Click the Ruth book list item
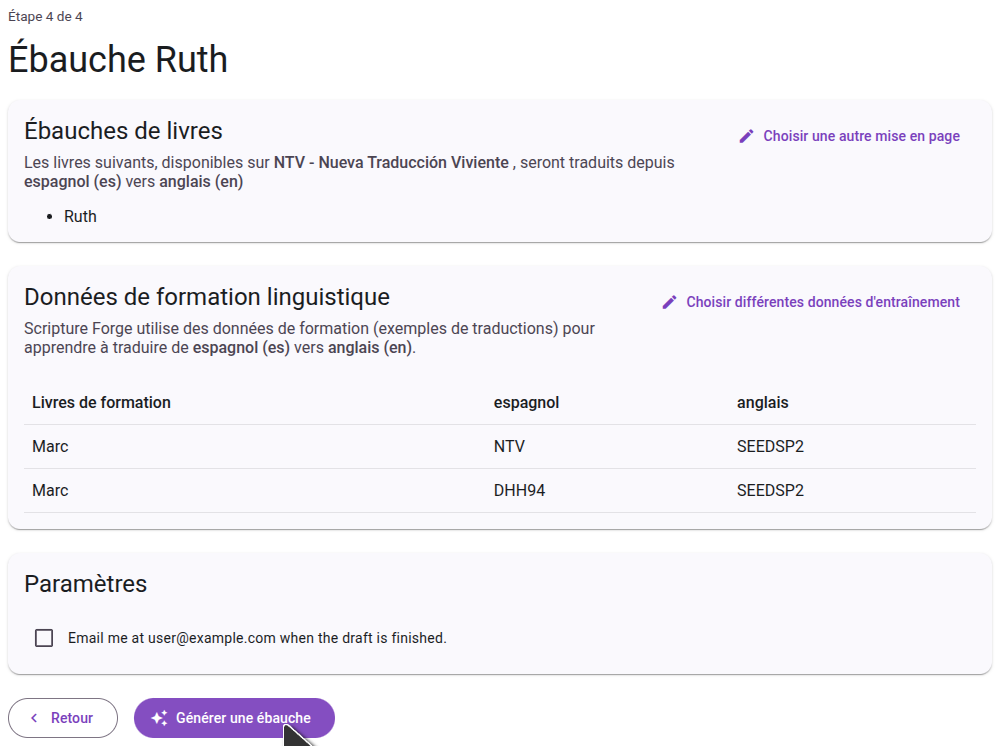Image resolution: width=1000 pixels, height=746 pixels. click(80, 217)
